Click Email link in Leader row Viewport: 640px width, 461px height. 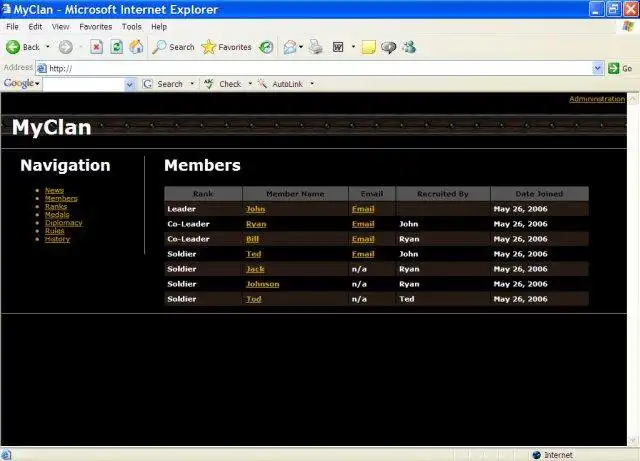pyautogui.click(x=363, y=209)
